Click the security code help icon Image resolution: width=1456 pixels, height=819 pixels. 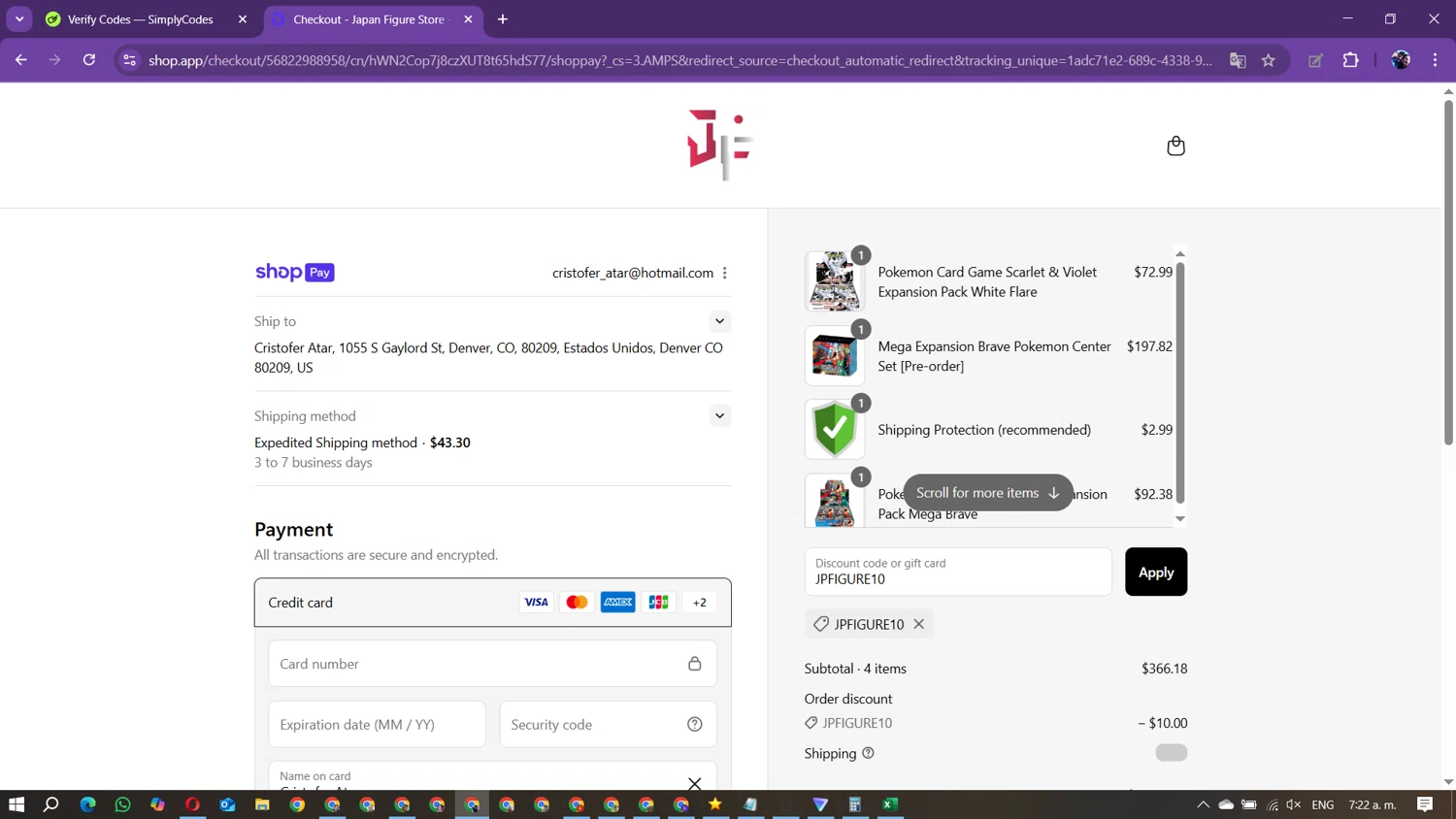click(x=695, y=724)
